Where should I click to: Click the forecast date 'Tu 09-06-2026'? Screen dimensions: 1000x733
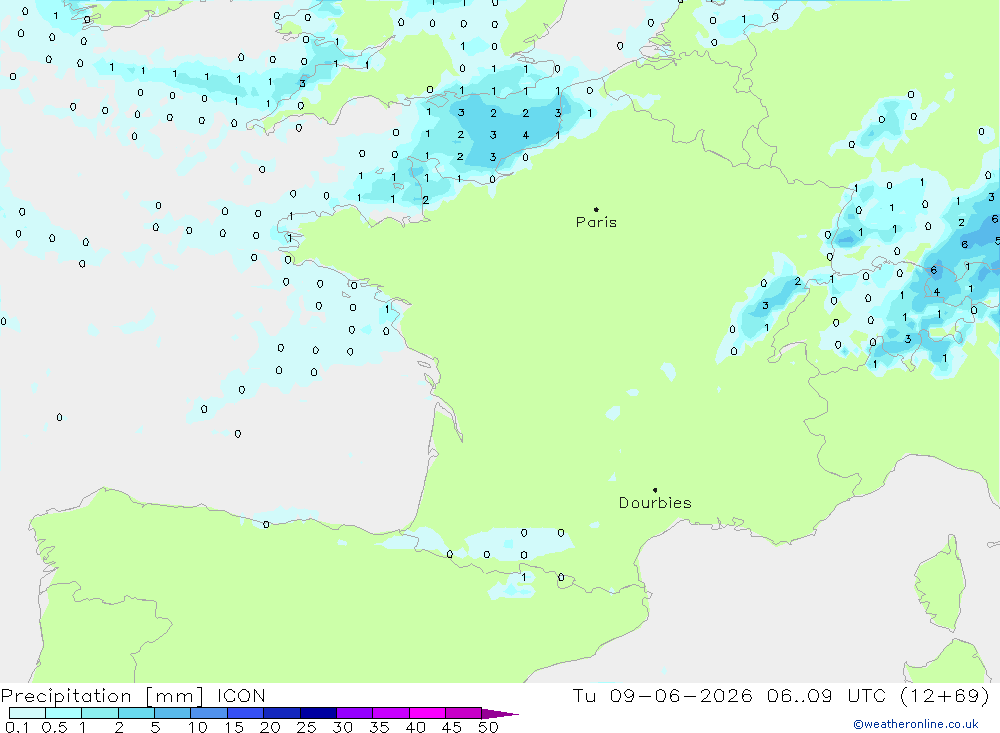pyautogui.click(x=662, y=695)
